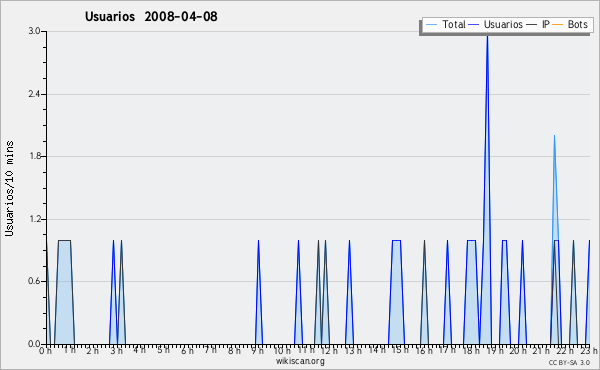Click the dark IP legend line
This screenshot has height=370, width=600.
click(x=532, y=25)
